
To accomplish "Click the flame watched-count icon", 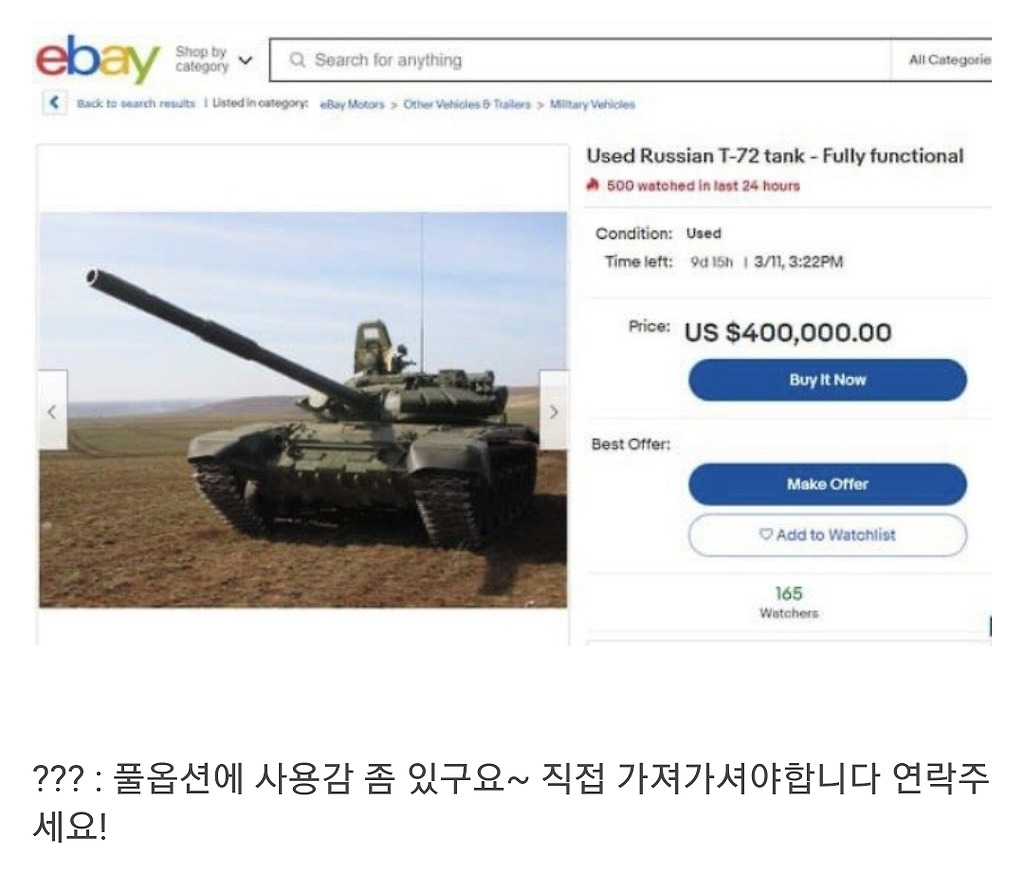I will [592, 185].
